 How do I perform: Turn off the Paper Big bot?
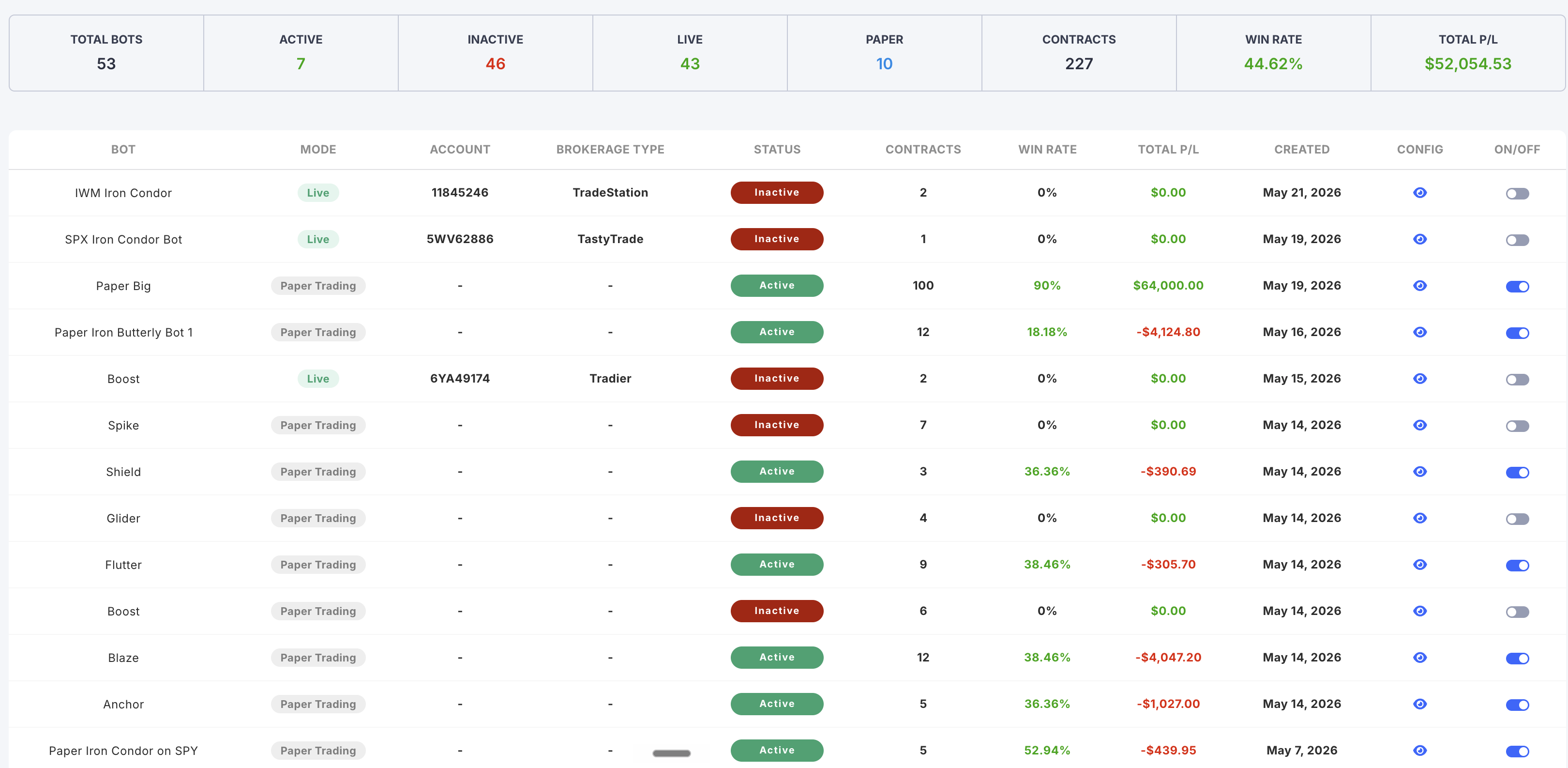click(1517, 286)
